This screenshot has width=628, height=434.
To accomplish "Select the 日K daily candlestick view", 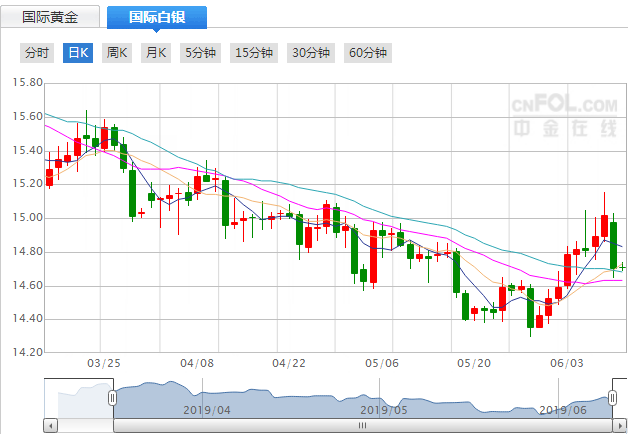I will pyautogui.click(x=77, y=53).
